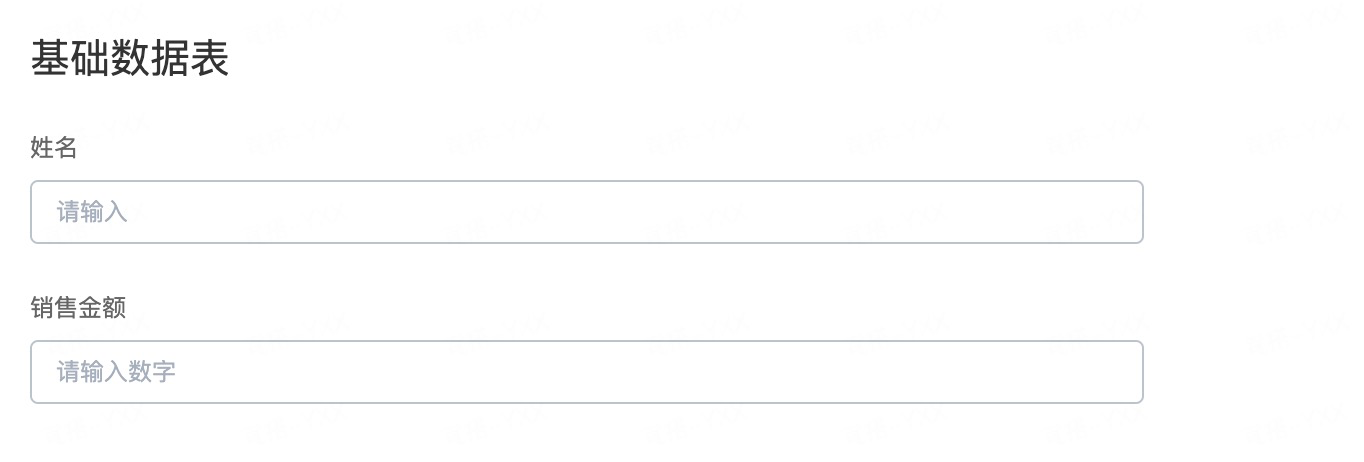This screenshot has height=462, width=1364.
Task: Click the middle of the 姓名 text box
Action: click(x=587, y=212)
